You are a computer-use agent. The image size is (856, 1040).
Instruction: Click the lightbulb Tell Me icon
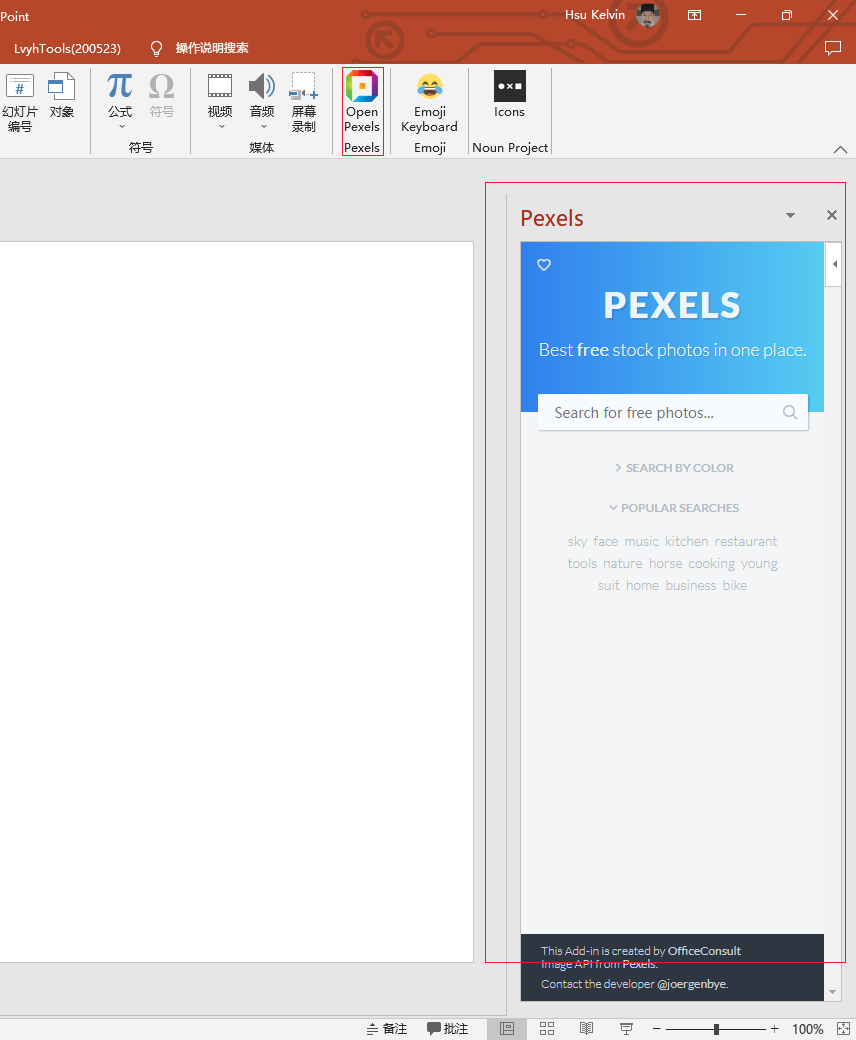(156, 48)
